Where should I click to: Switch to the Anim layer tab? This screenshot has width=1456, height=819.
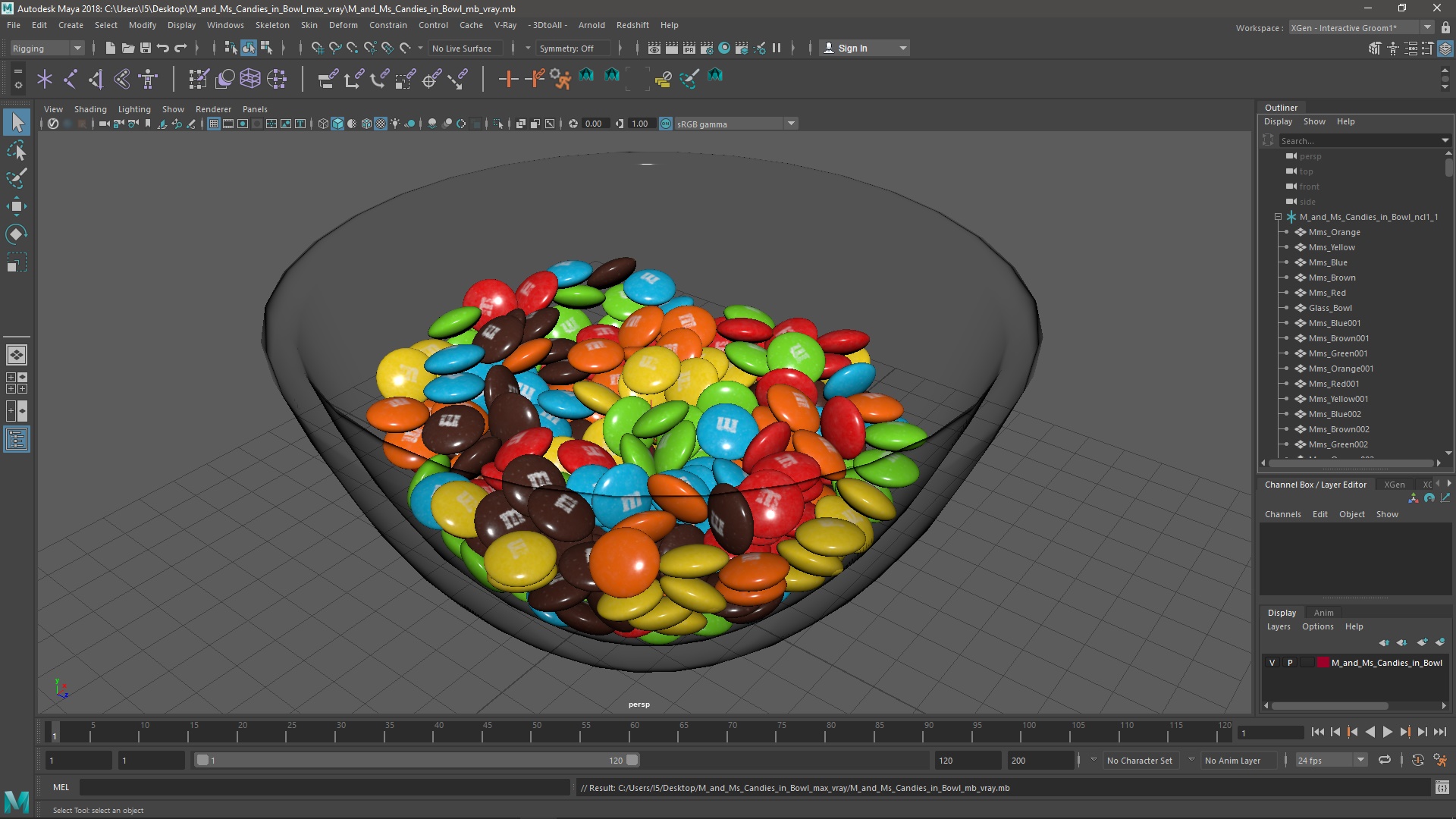(1323, 613)
